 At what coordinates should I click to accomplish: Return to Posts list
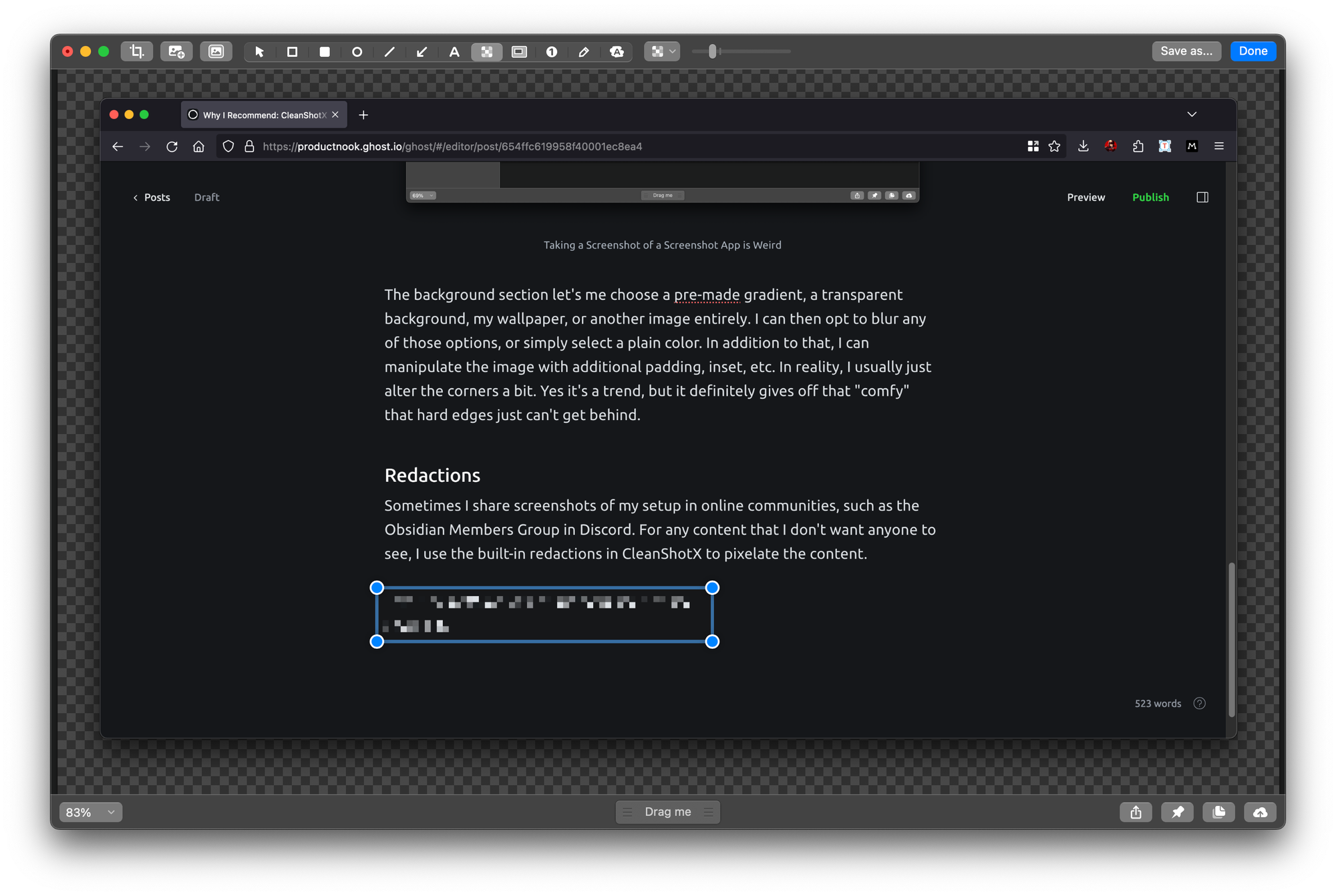152,197
